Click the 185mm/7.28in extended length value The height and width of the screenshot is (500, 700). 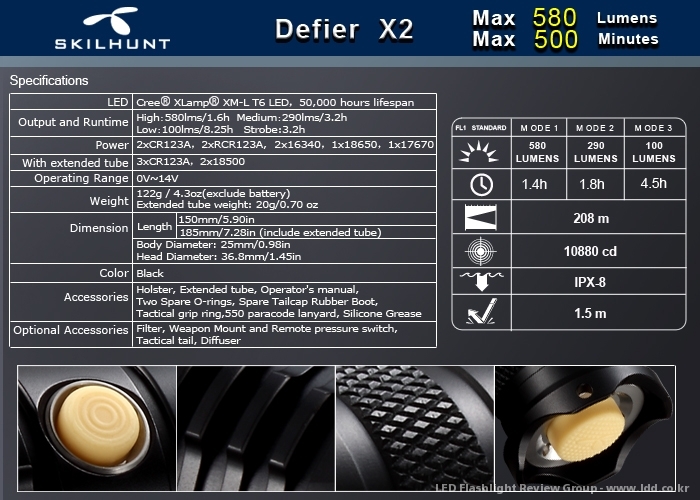click(x=280, y=232)
